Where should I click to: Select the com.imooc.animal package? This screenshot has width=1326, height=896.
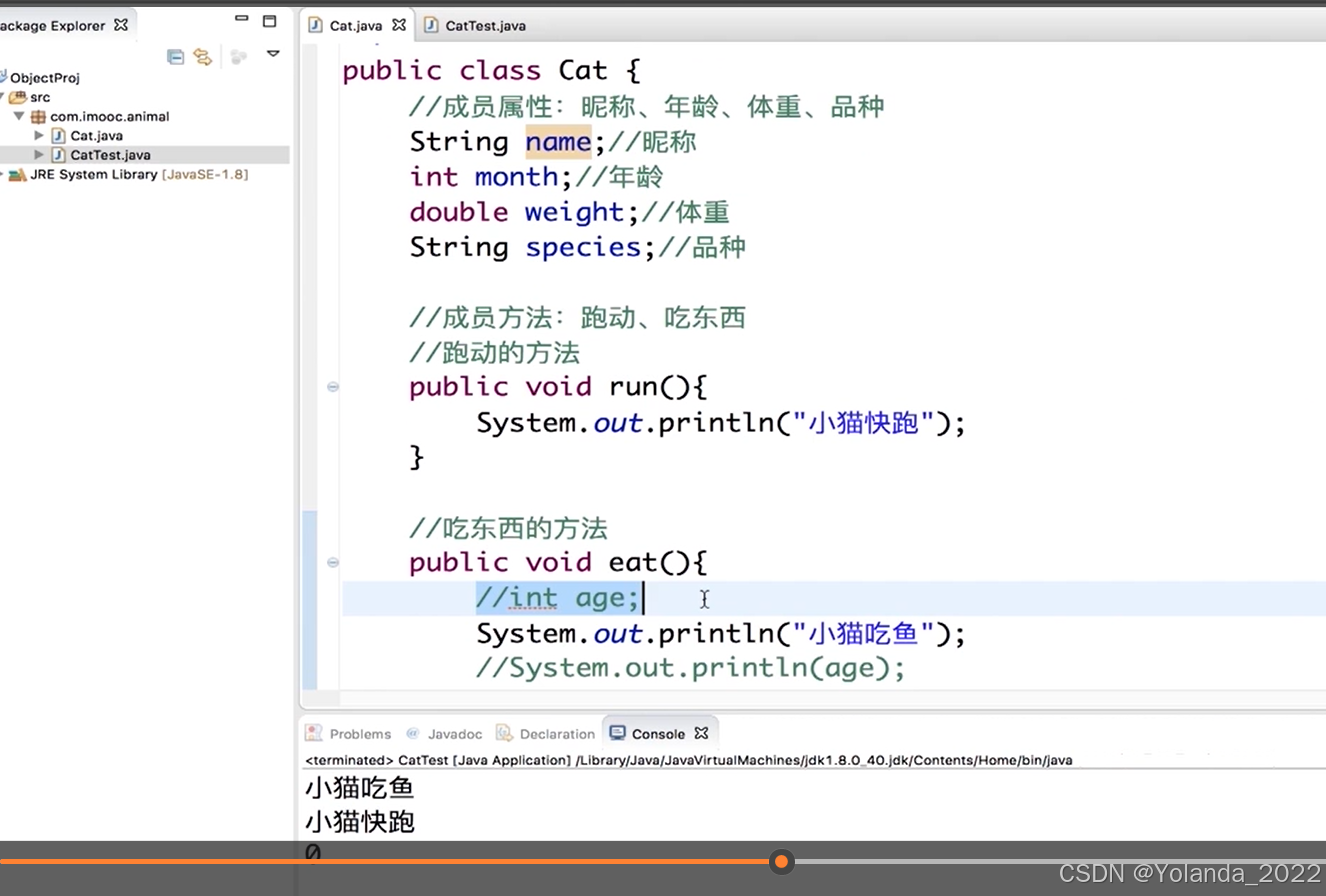[x=110, y=116]
